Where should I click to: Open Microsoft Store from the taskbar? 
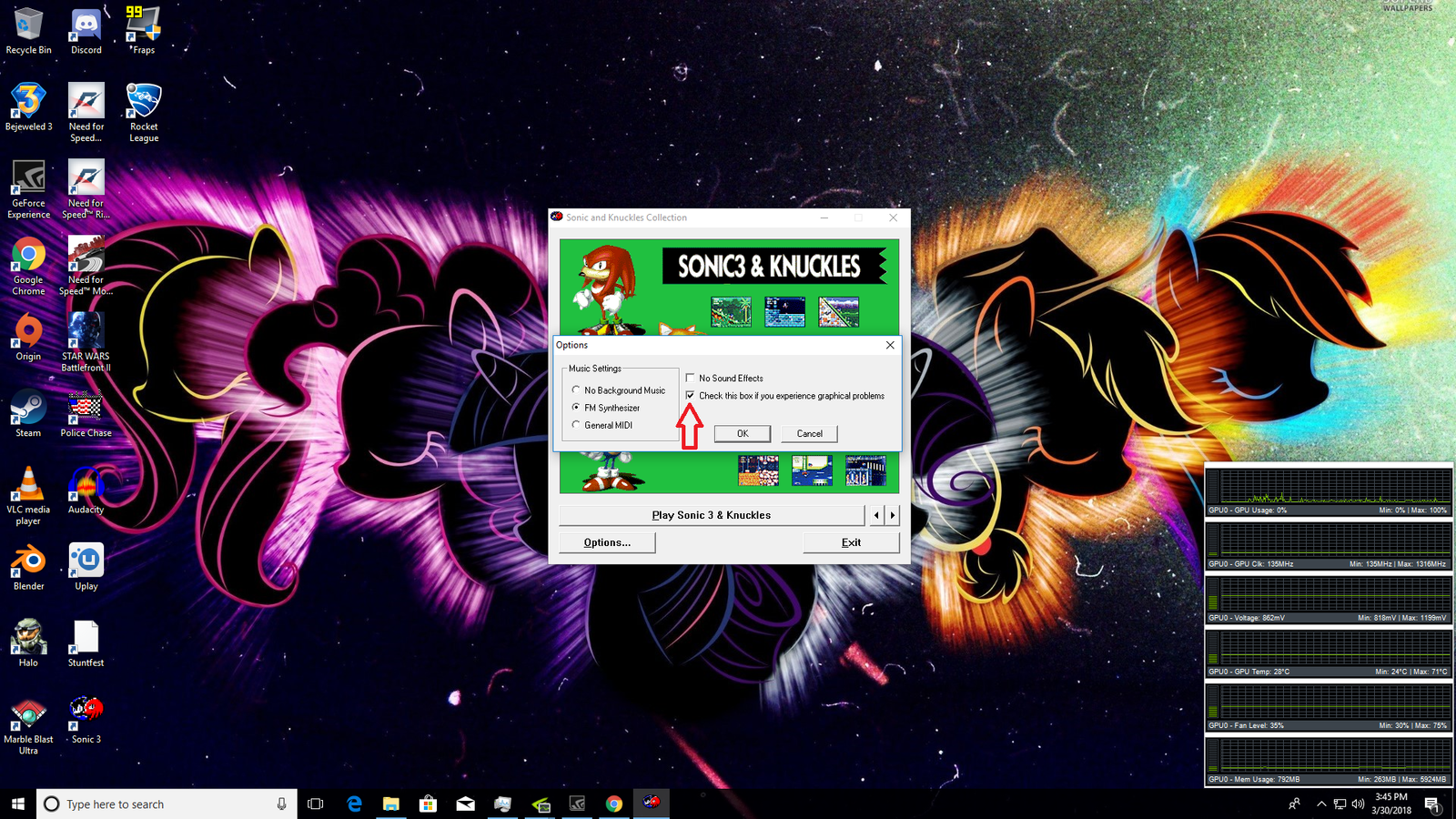(428, 804)
